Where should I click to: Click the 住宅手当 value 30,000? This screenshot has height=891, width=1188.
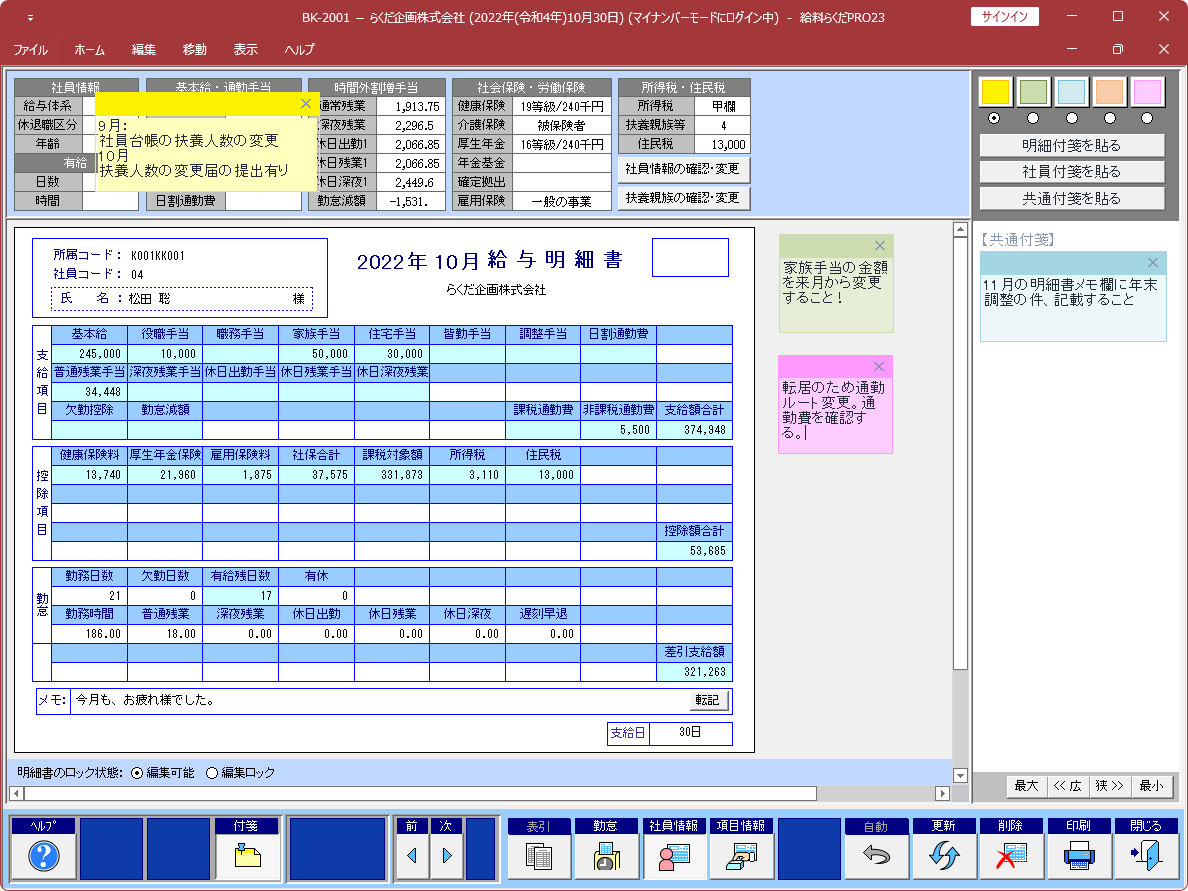(392, 354)
